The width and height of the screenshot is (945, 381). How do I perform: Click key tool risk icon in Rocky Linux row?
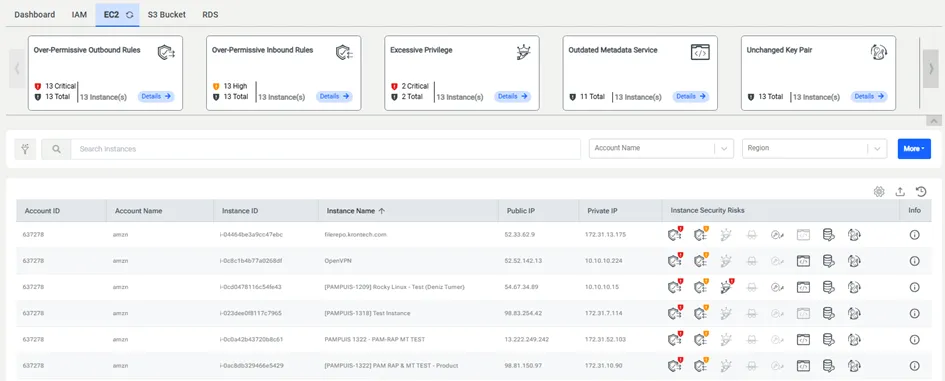click(x=777, y=287)
